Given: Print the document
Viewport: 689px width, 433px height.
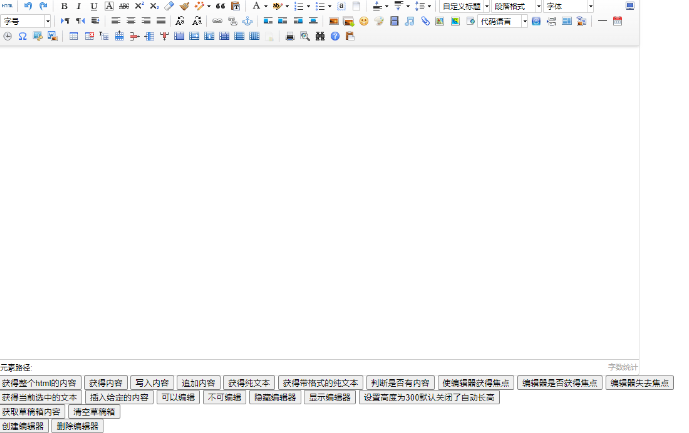Looking at the screenshot, I should click(290, 36).
